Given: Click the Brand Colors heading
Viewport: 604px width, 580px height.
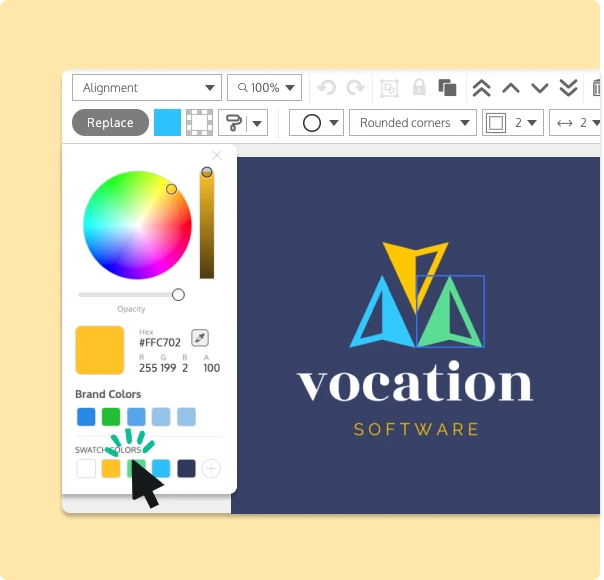Looking at the screenshot, I should [108, 394].
